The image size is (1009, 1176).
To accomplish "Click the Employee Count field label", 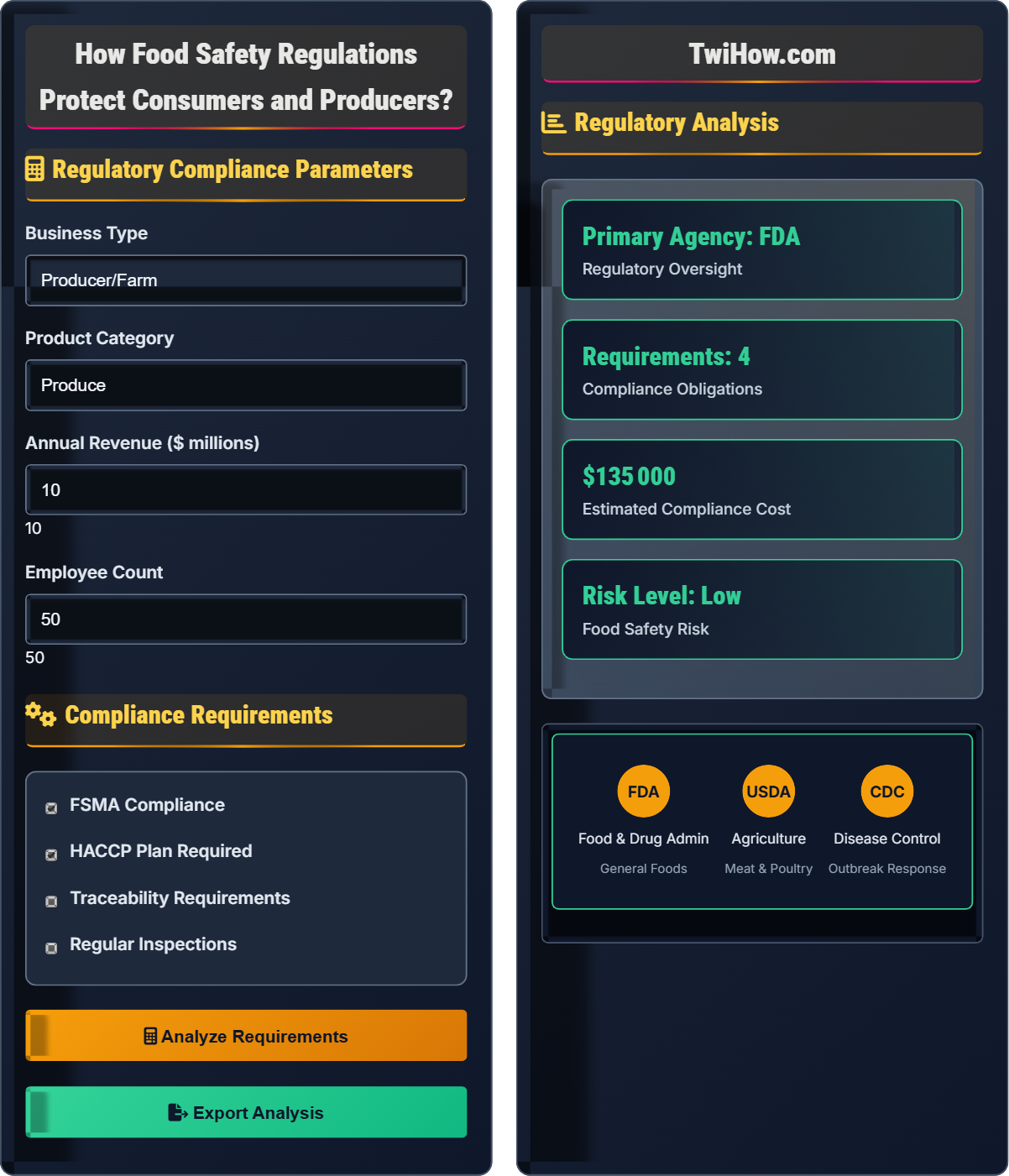I will [94, 572].
